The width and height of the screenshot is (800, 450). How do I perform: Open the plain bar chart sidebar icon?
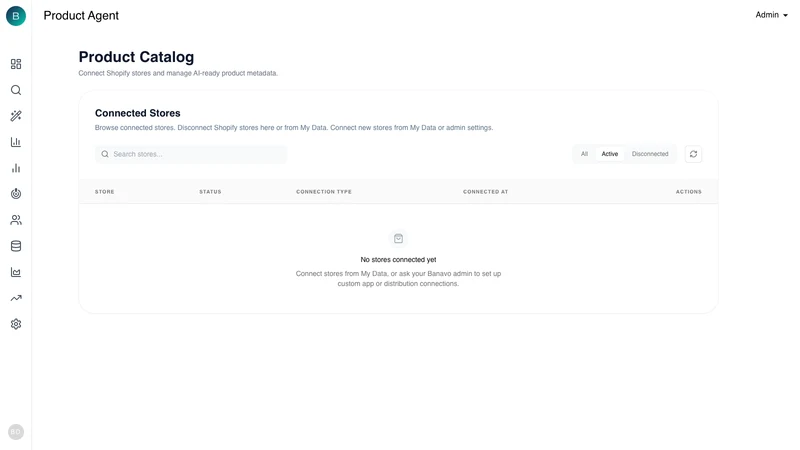tap(16, 168)
